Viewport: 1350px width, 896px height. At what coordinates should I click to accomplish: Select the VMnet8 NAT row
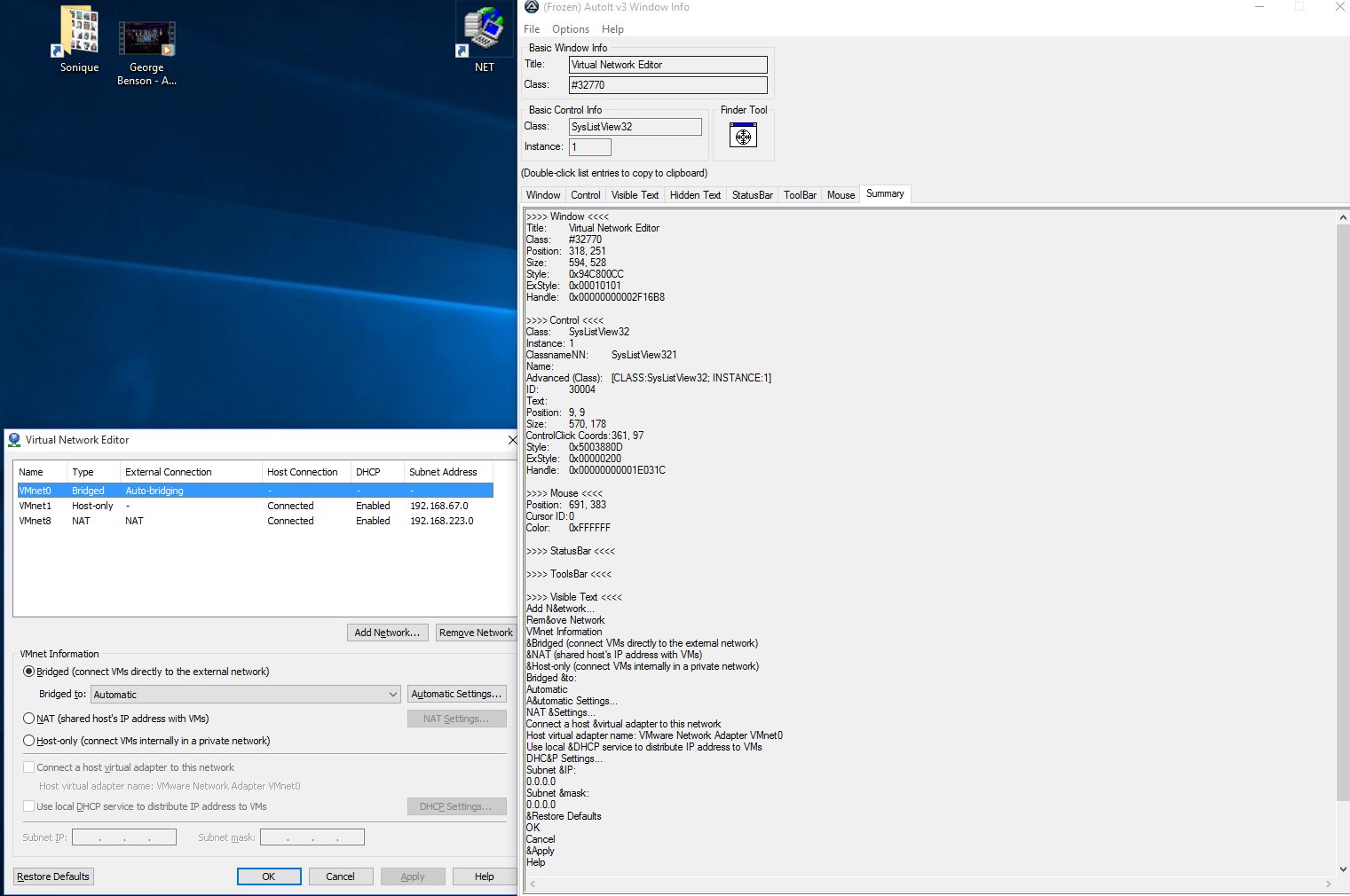point(255,521)
